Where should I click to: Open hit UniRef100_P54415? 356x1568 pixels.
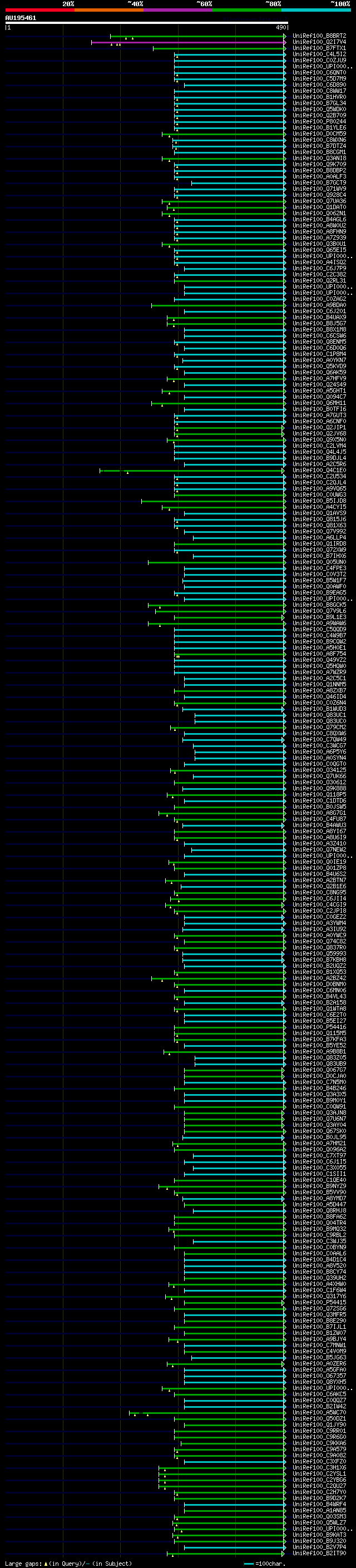(x=319, y=1302)
